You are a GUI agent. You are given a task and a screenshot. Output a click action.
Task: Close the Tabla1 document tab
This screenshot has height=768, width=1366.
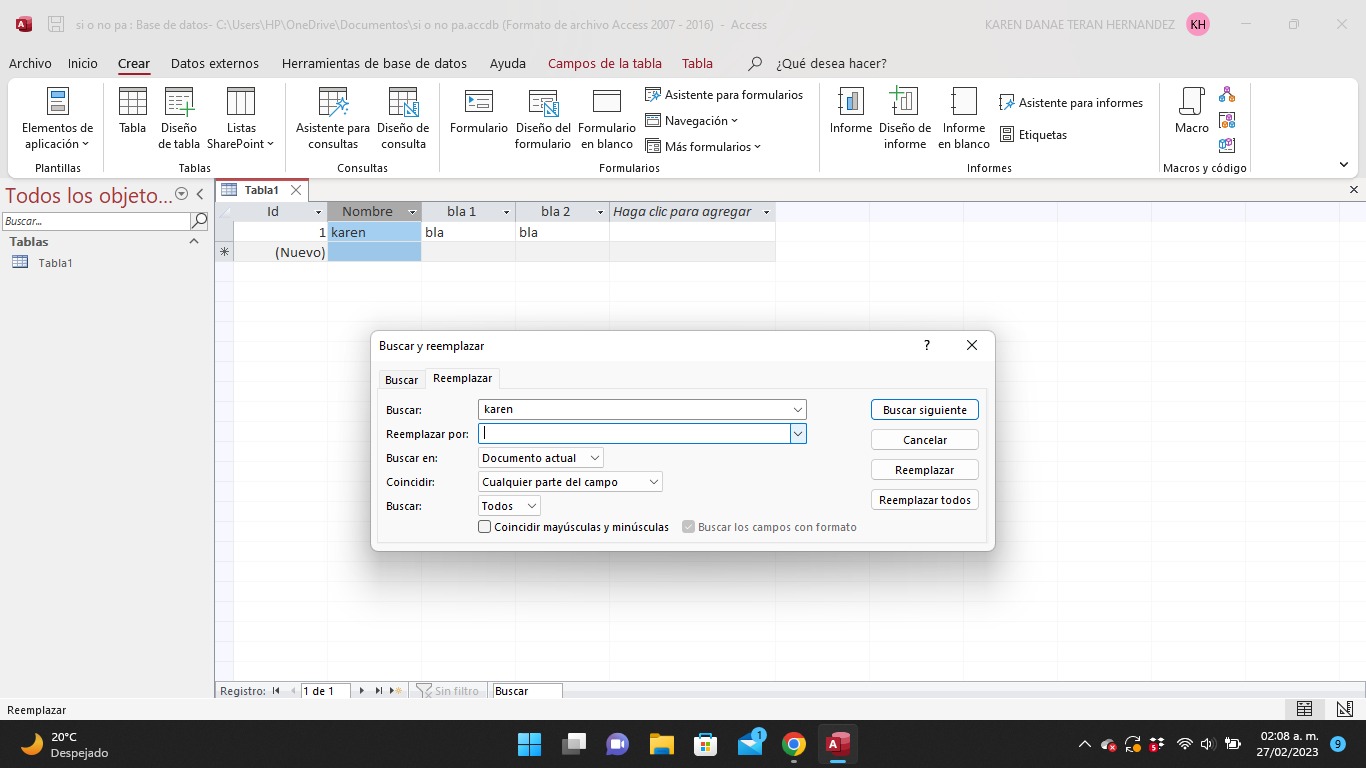[296, 190]
